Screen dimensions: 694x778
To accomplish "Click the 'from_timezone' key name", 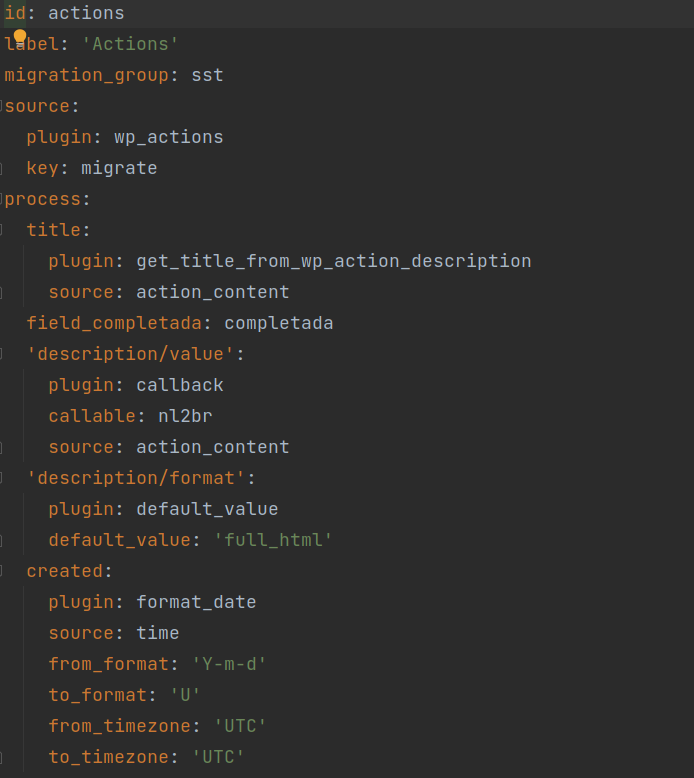I will click(x=108, y=726).
